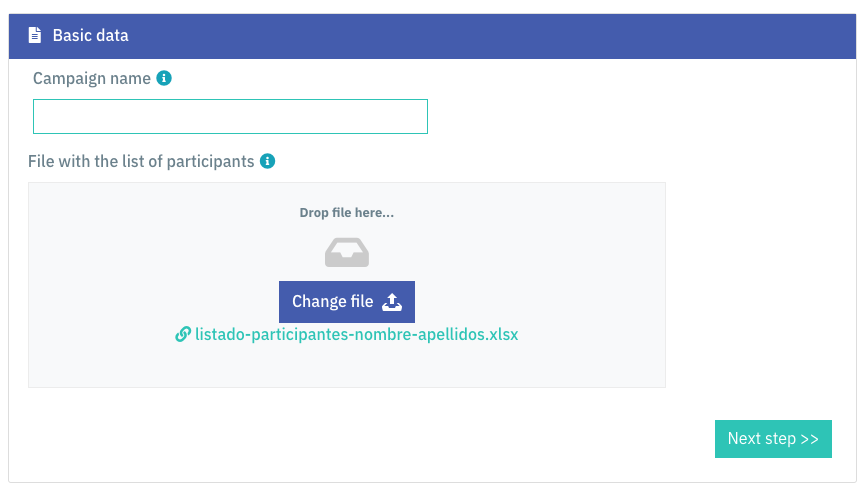Click the File with the list of participants label
Image resolution: width=868 pixels, height=491 pixels.
point(141,162)
